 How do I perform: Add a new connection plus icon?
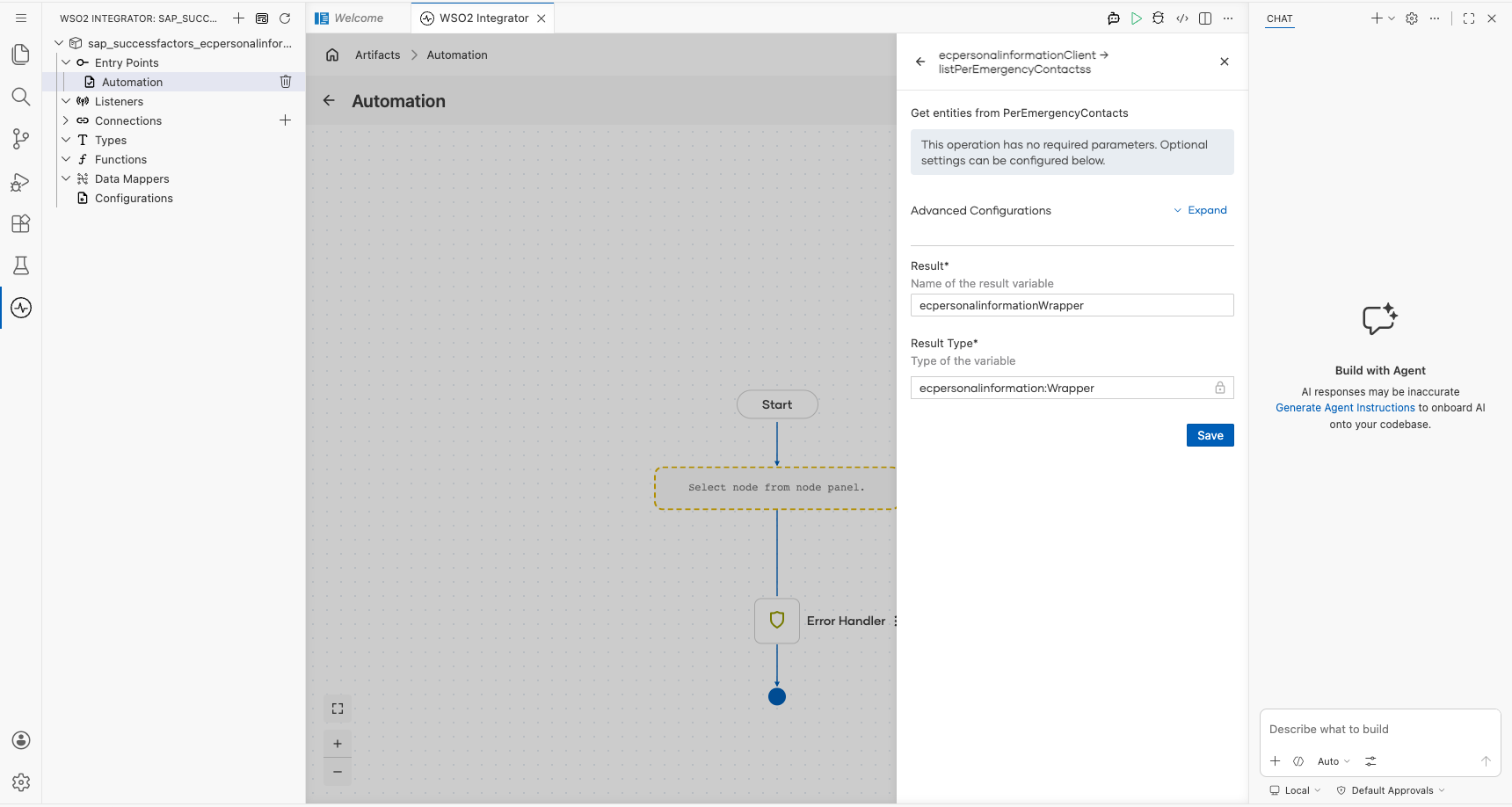point(286,120)
